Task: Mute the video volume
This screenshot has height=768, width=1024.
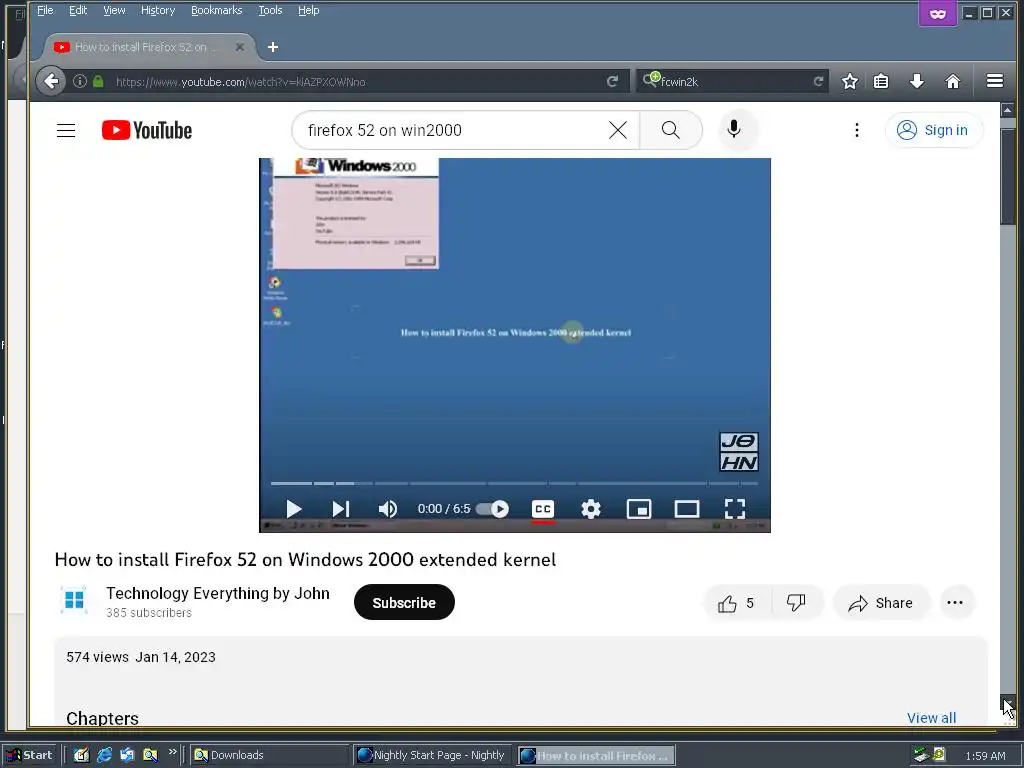Action: [388, 509]
